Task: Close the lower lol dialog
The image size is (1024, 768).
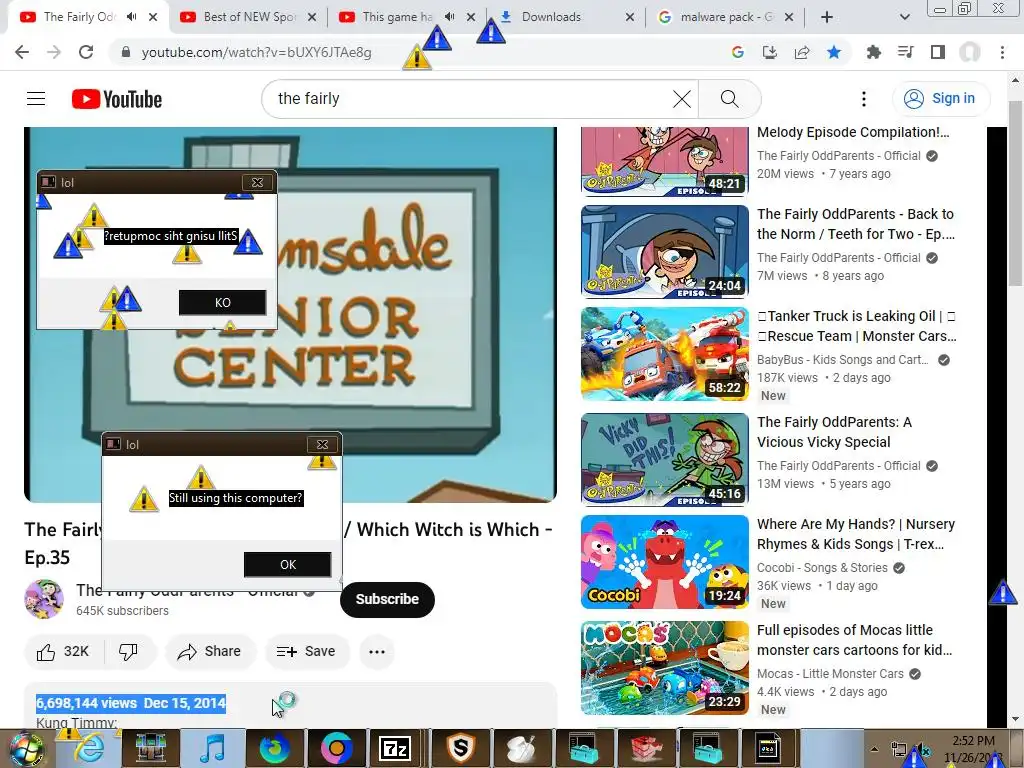Action: point(322,444)
